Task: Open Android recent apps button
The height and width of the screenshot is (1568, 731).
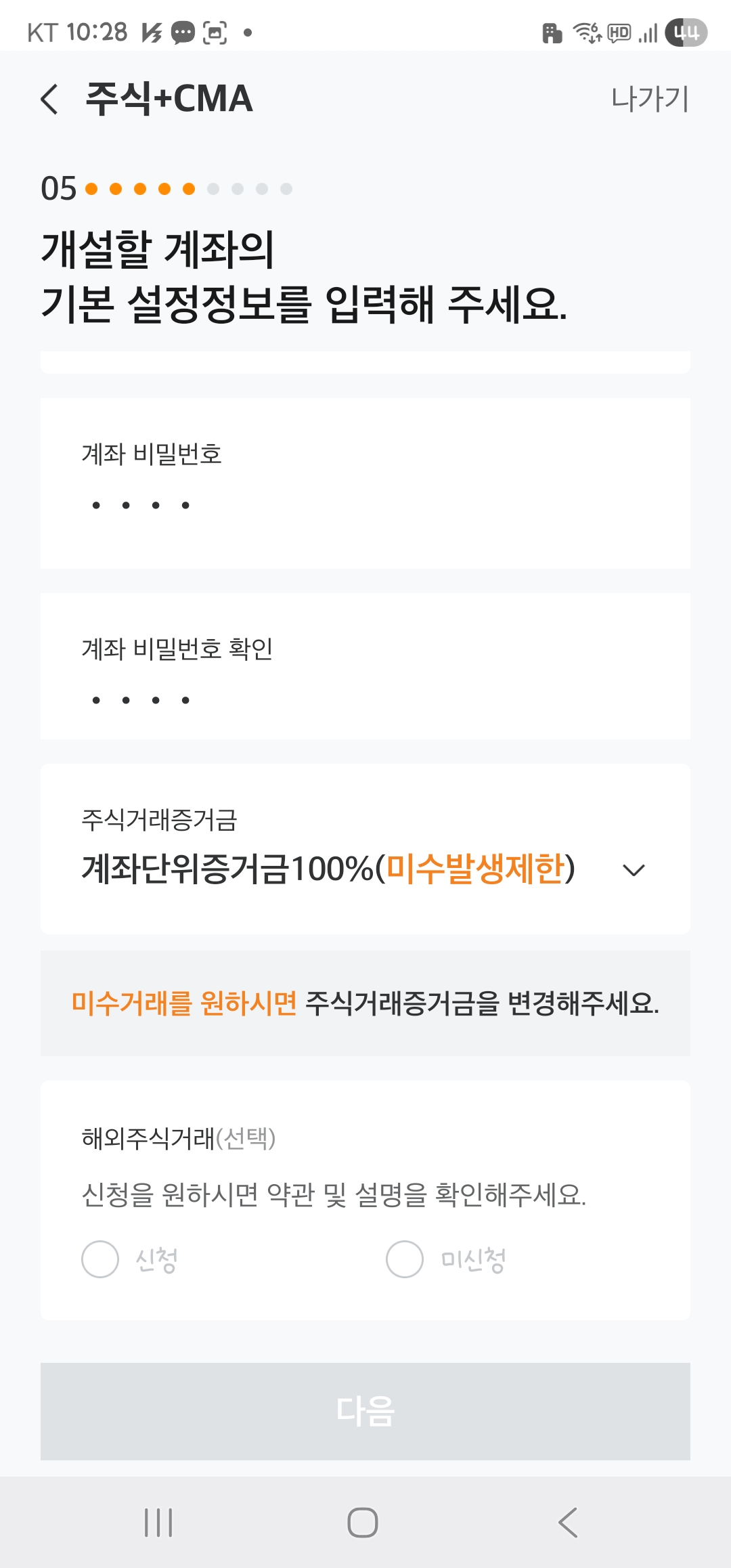Action: tap(159, 1523)
